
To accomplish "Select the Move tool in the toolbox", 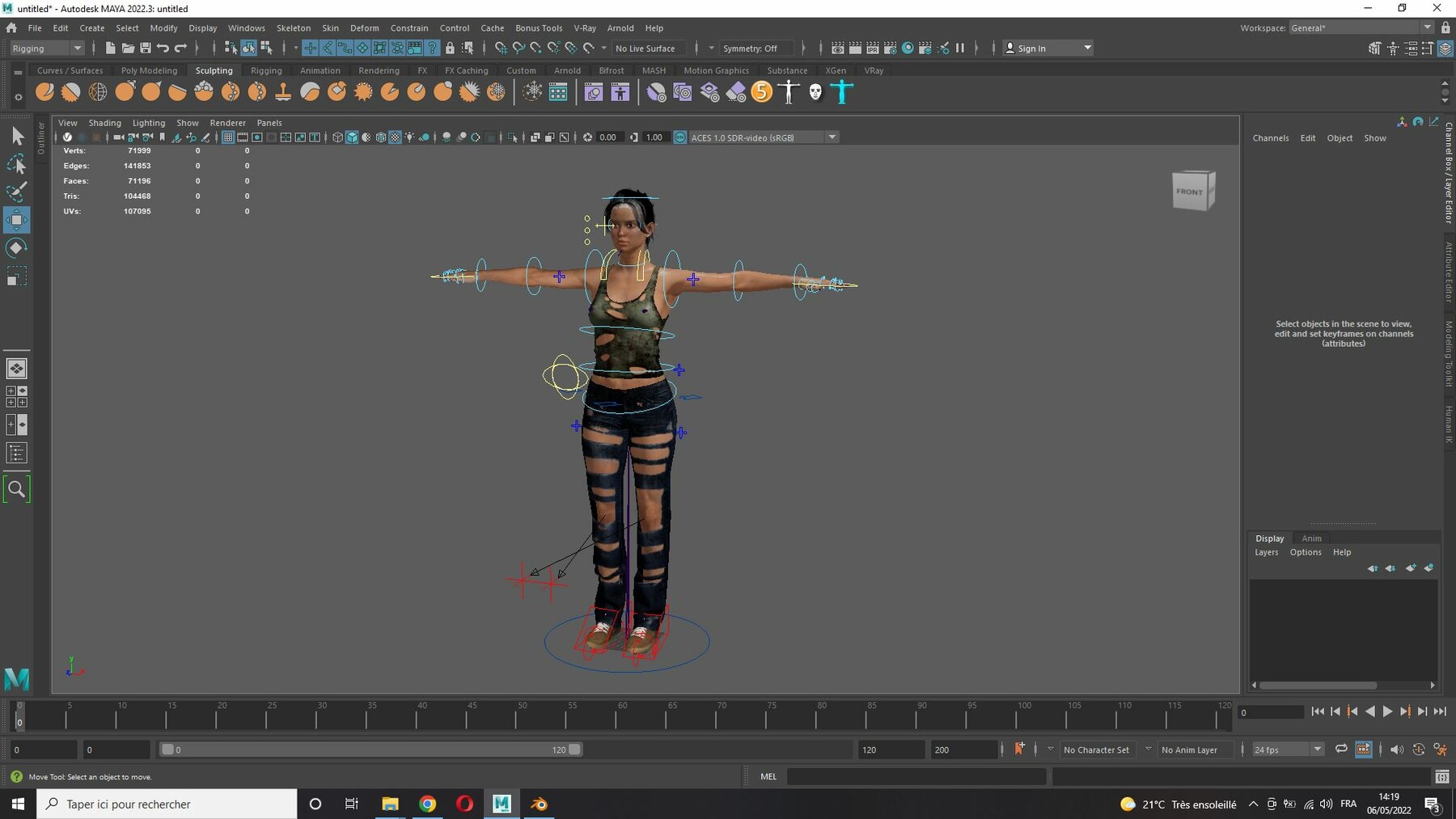I will coord(16,220).
